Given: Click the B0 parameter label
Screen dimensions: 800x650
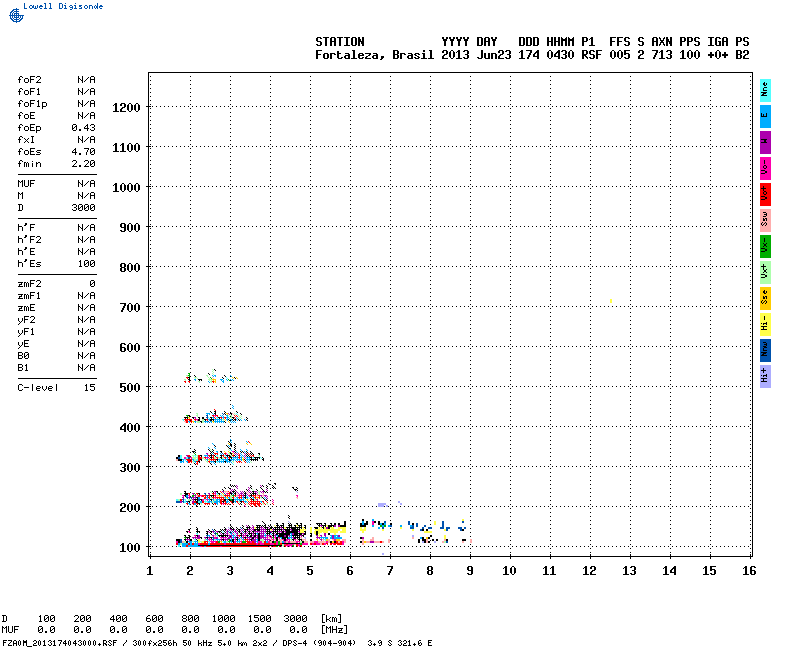Looking at the screenshot, I should tap(23, 356).
